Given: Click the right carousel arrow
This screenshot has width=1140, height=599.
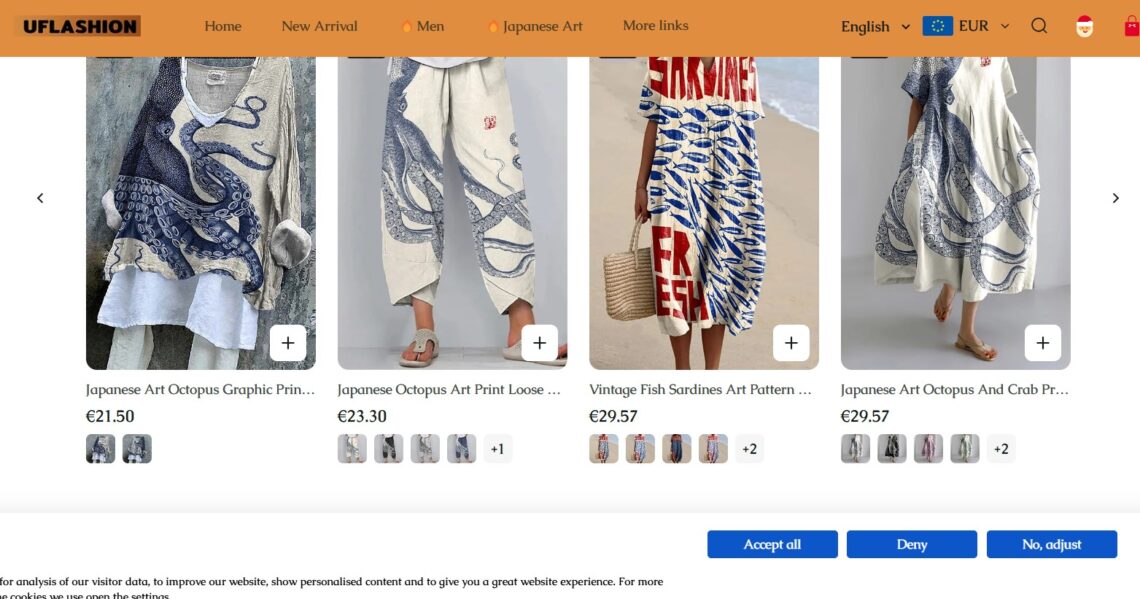Looking at the screenshot, I should coord(1116,197).
